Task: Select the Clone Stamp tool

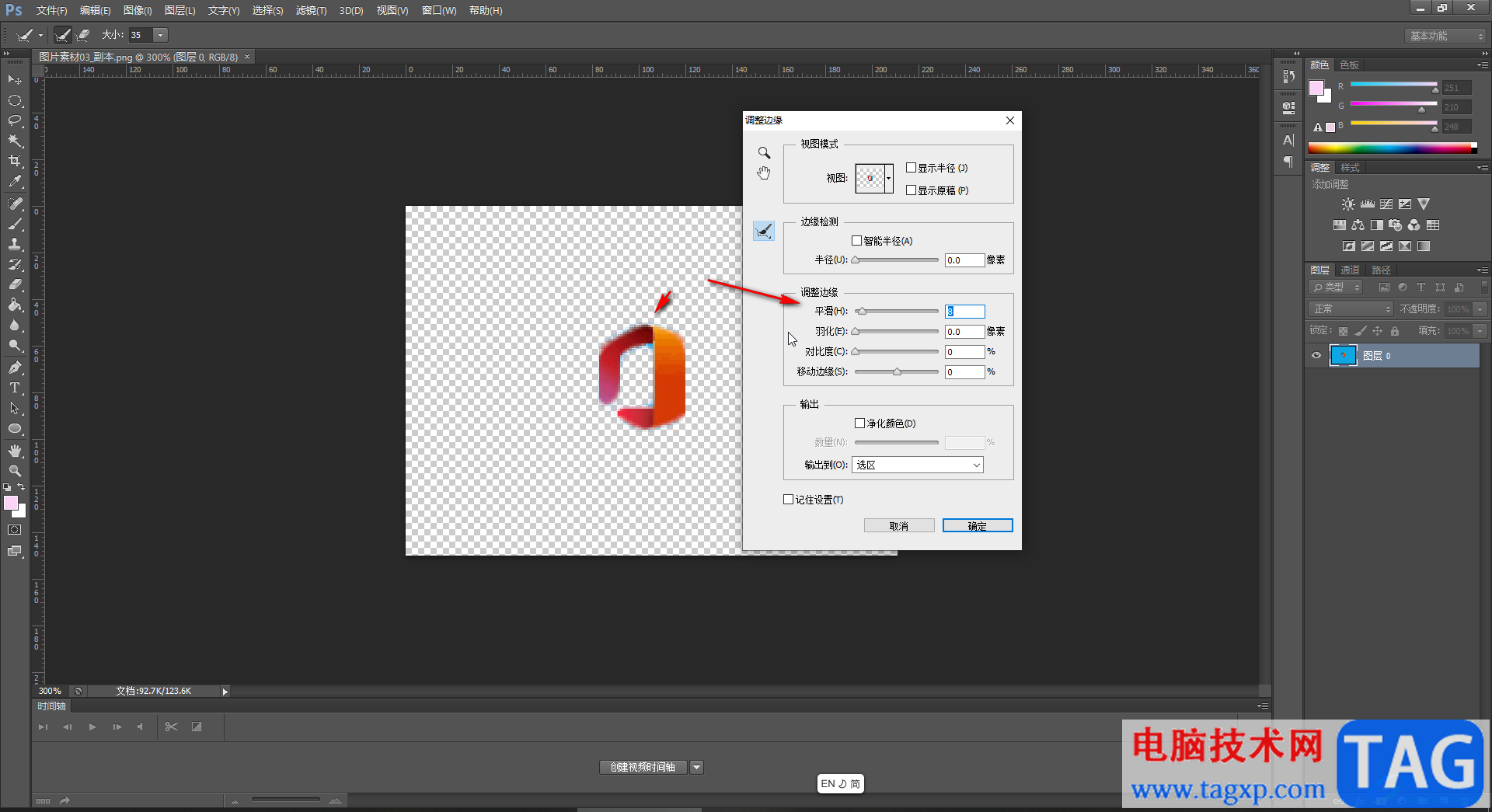Action: pyautogui.click(x=15, y=244)
